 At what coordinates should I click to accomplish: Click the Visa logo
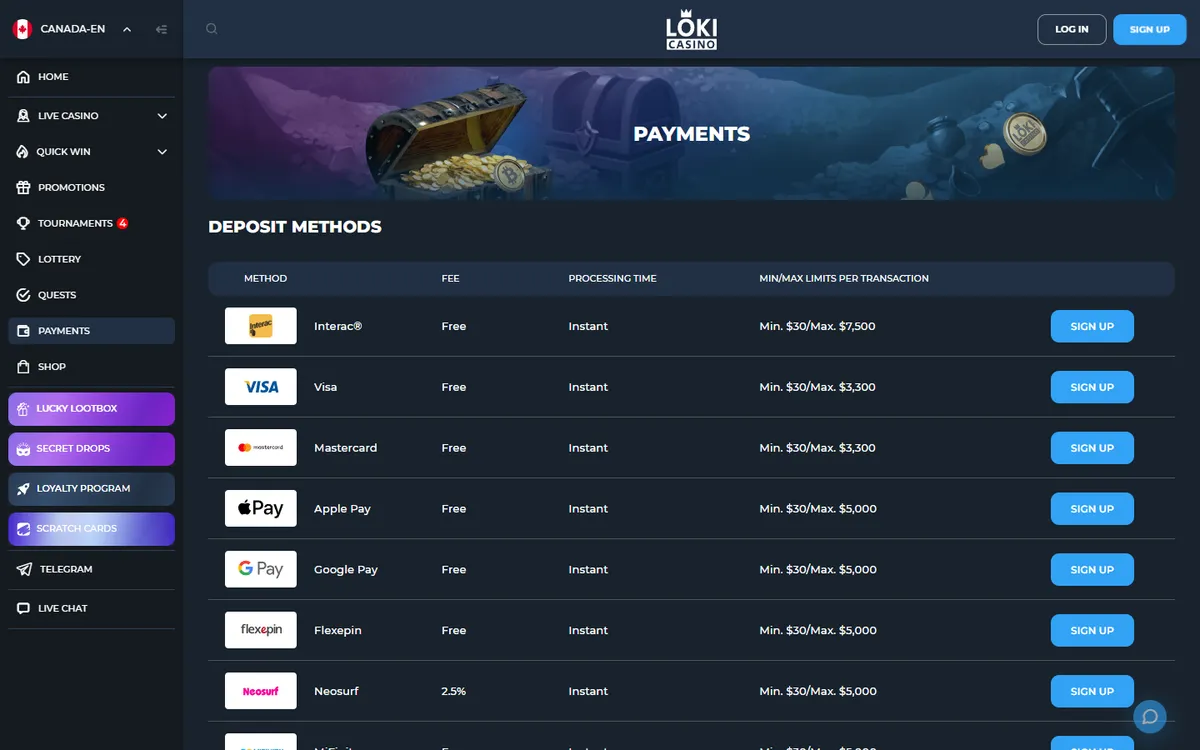click(261, 387)
